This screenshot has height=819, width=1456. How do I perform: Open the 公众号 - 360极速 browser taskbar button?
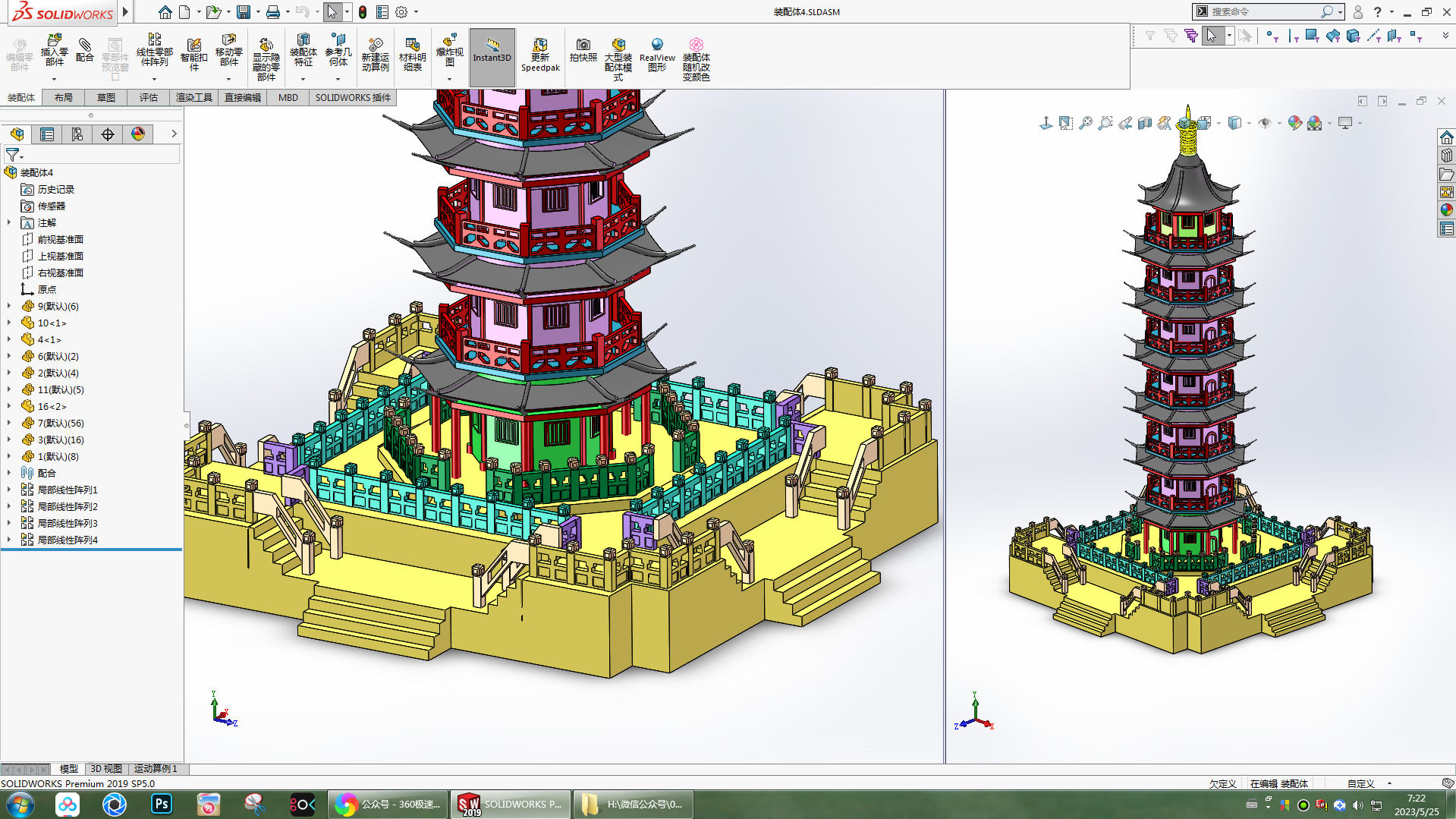(x=388, y=805)
